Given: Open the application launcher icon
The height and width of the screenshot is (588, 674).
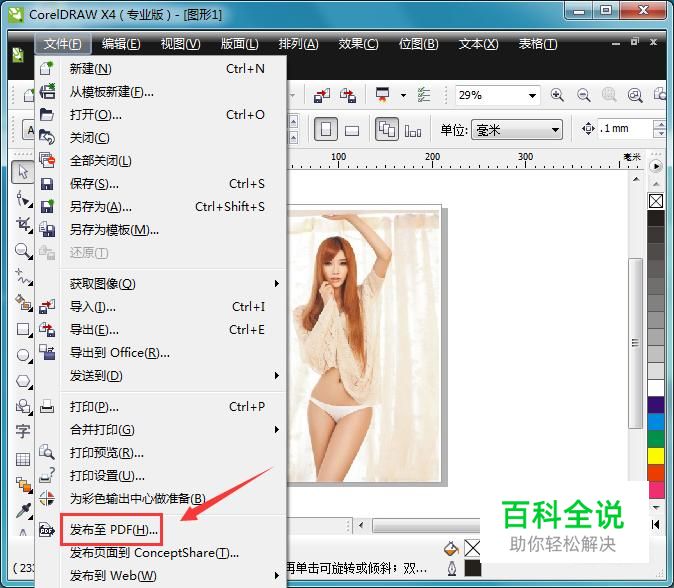Looking at the screenshot, I should 383,95.
